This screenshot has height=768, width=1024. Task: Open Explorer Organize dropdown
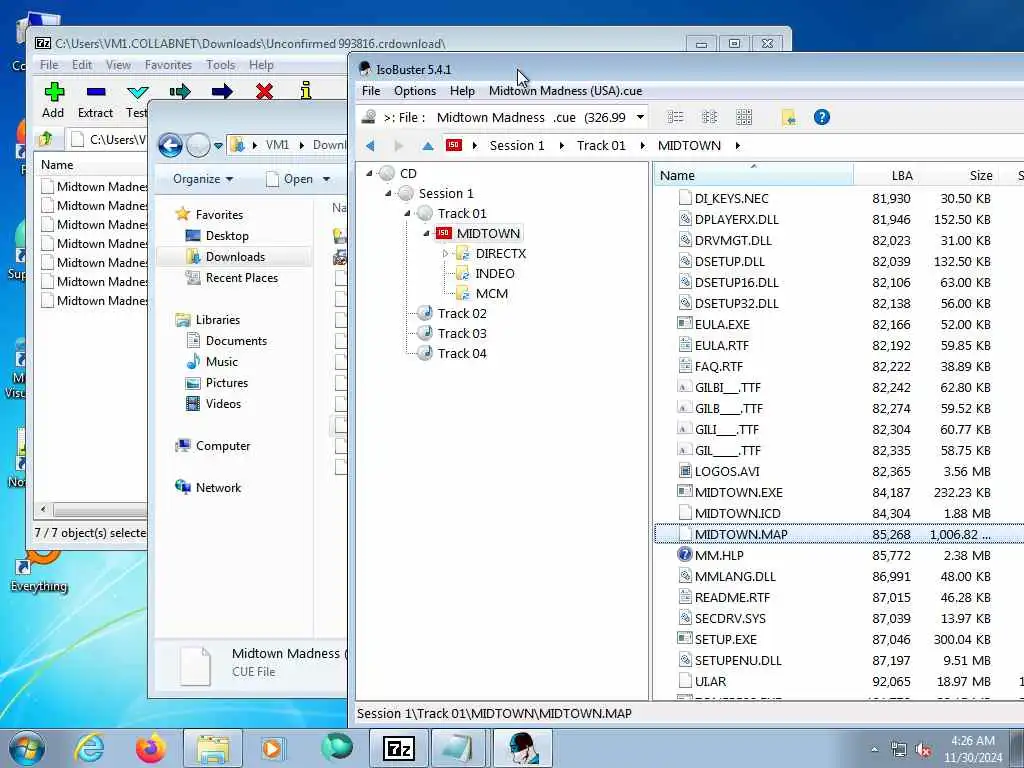point(202,179)
